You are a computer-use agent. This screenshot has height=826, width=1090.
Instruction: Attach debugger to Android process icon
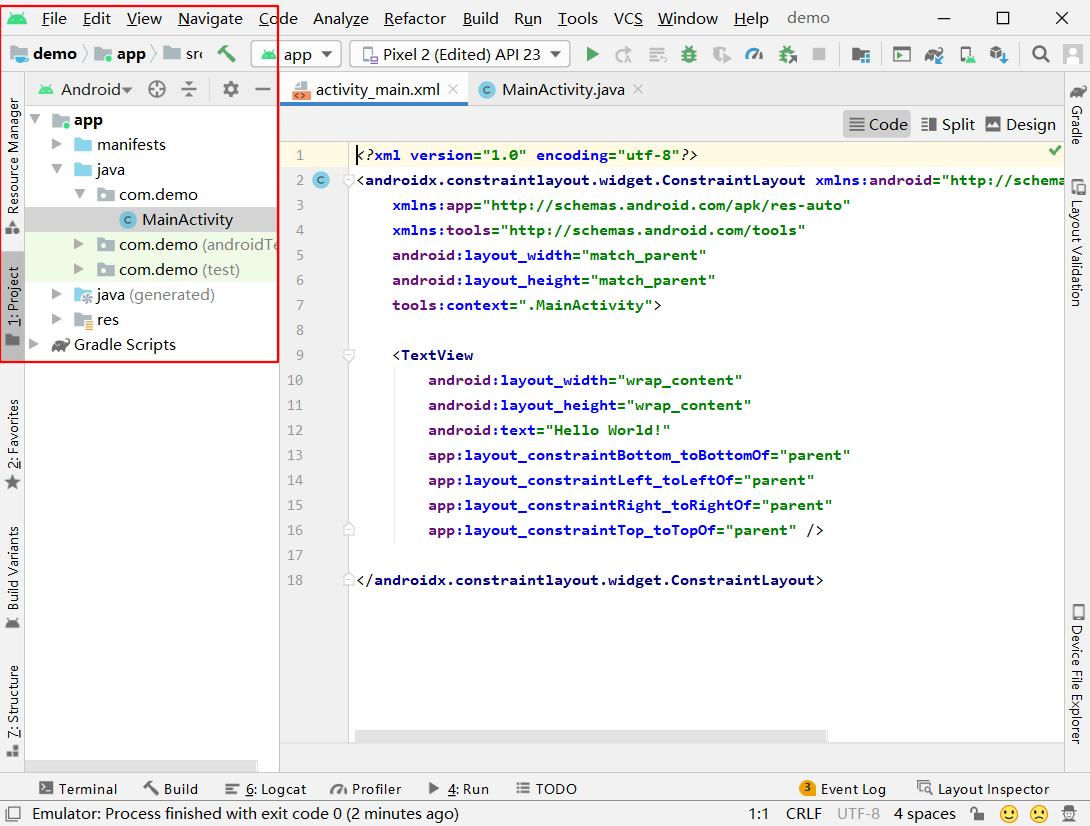point(788,54)
